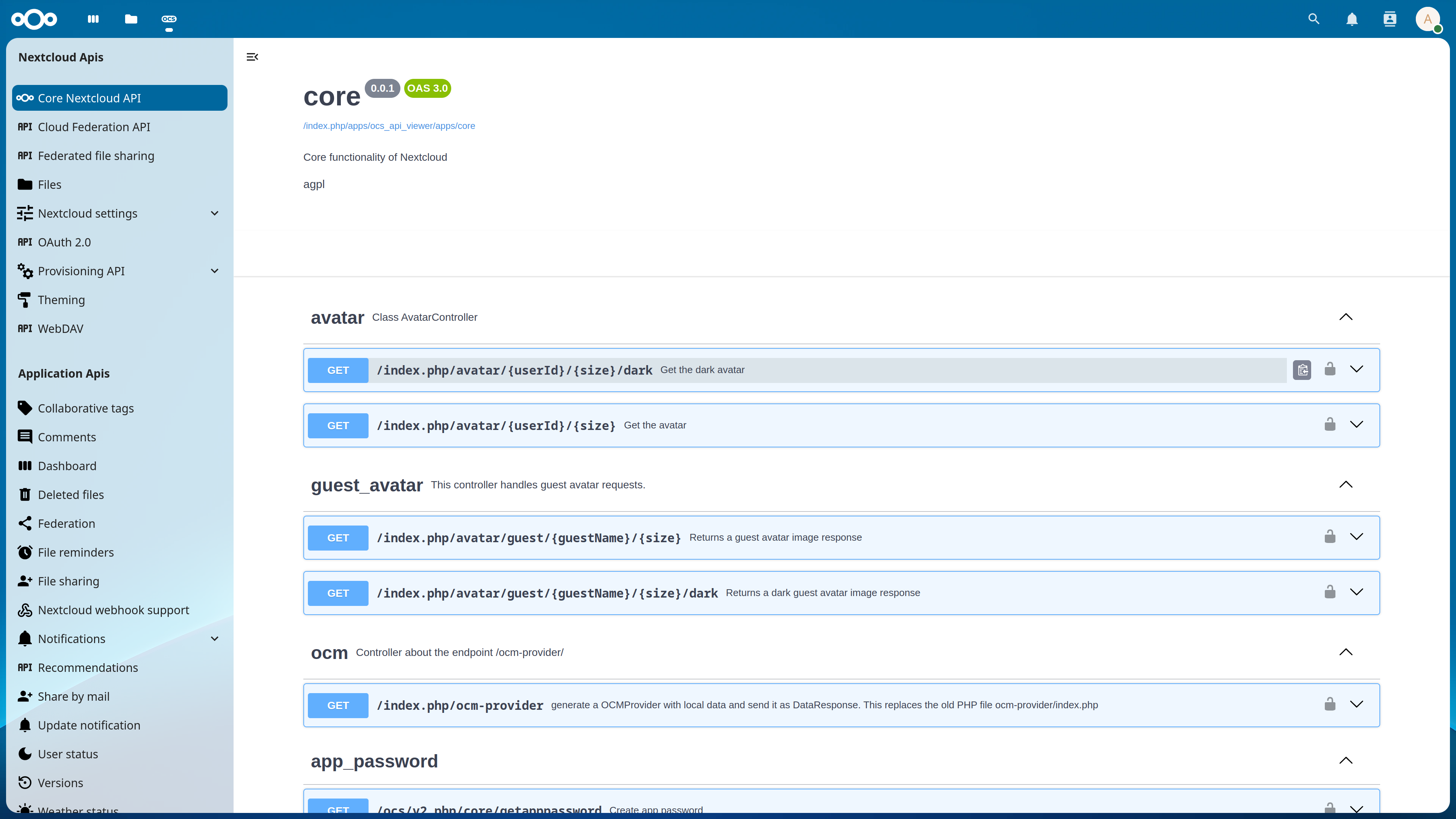The image size is (1456, 819).
Task: Select OAuth 2.0 API entry
Action: click(x=120, y=242)
